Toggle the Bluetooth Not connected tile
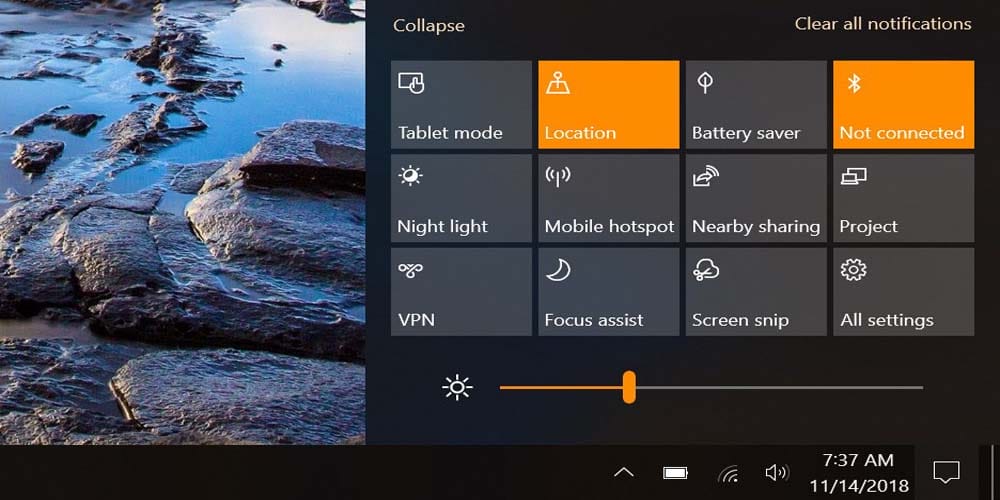The height and width of the screenshot is (500, 1000). pos(903,105)
